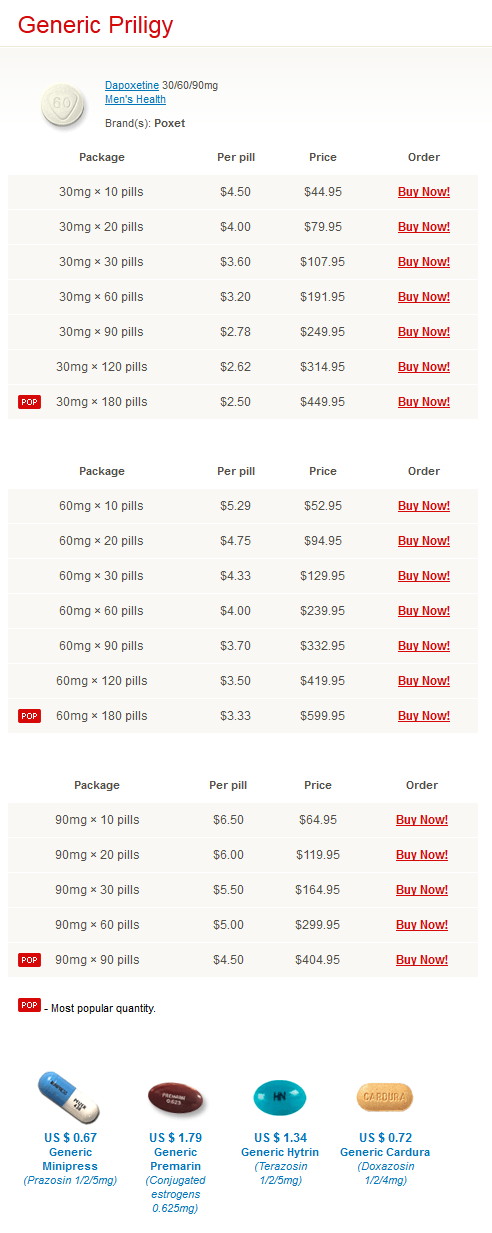Buy Now for 30mg × 10 pills

click(424, 192)
